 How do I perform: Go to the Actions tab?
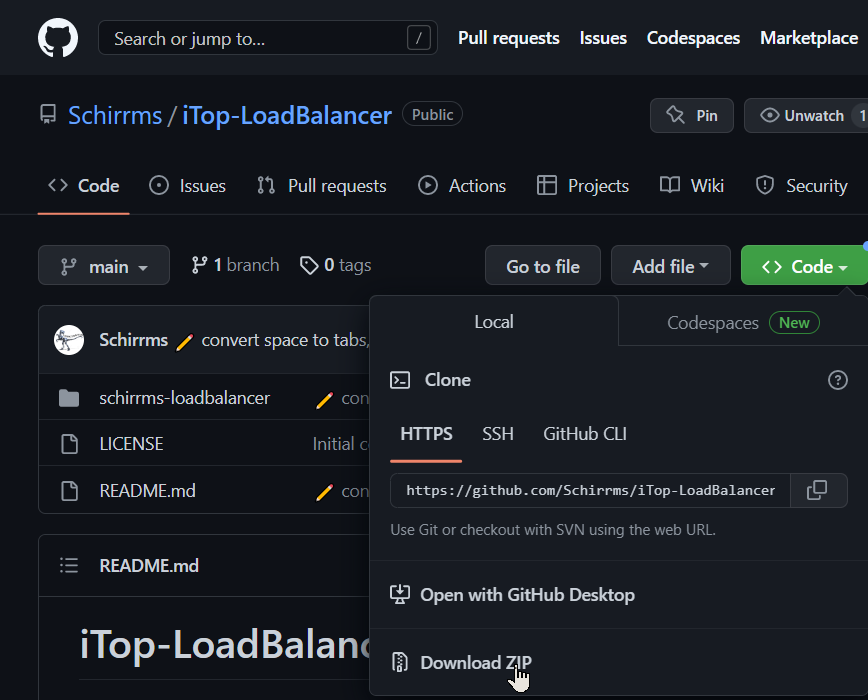point(462,186)
